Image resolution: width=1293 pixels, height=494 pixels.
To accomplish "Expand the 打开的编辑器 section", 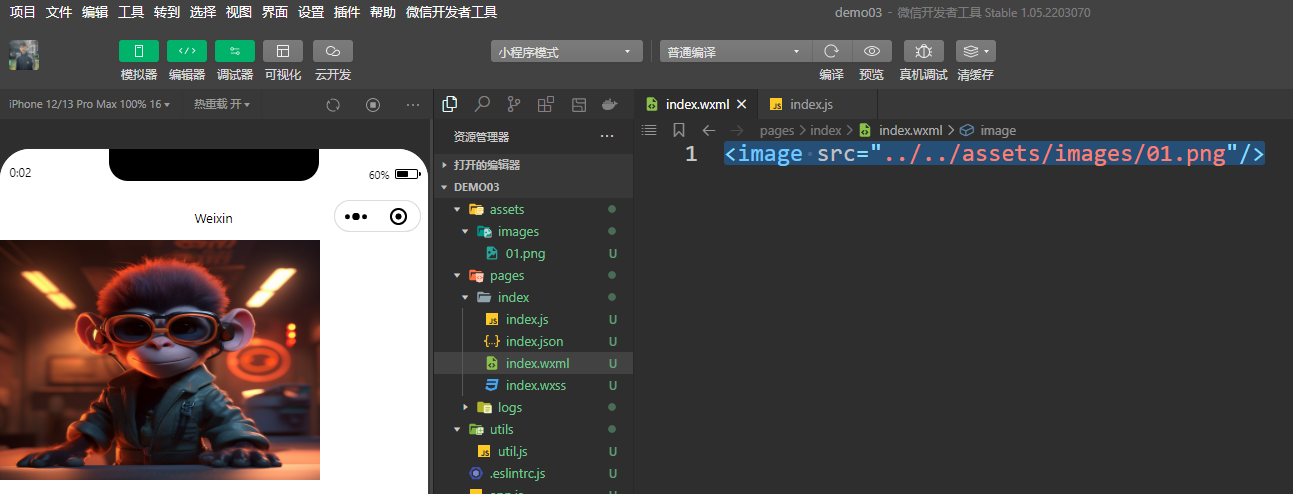I will [533, 165].
